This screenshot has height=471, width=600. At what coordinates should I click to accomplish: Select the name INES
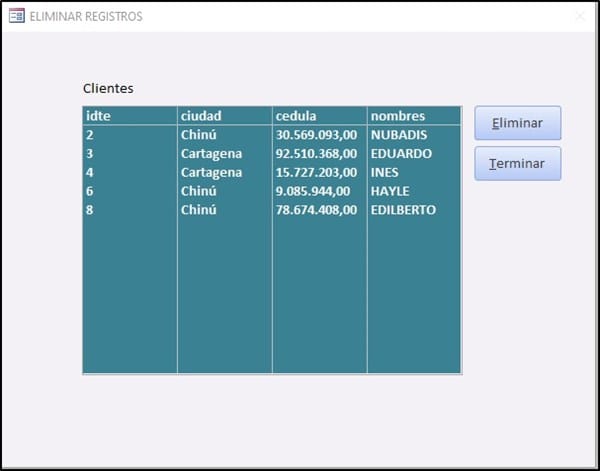[x=385, y=172]
